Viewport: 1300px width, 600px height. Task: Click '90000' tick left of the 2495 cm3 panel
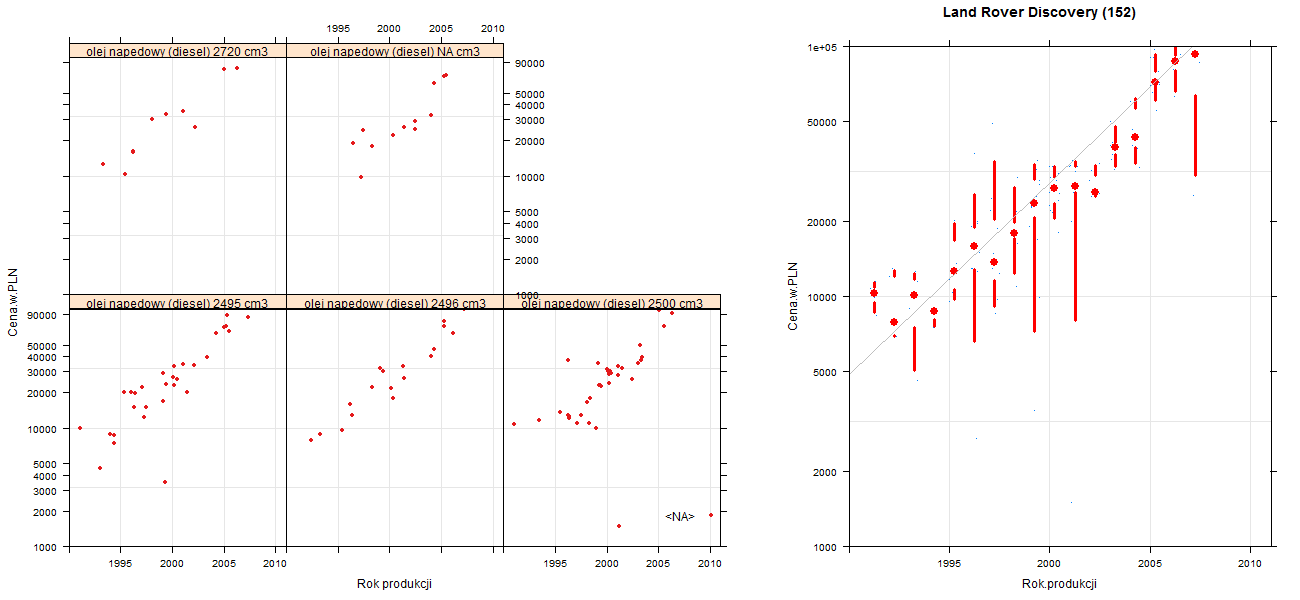44,315
